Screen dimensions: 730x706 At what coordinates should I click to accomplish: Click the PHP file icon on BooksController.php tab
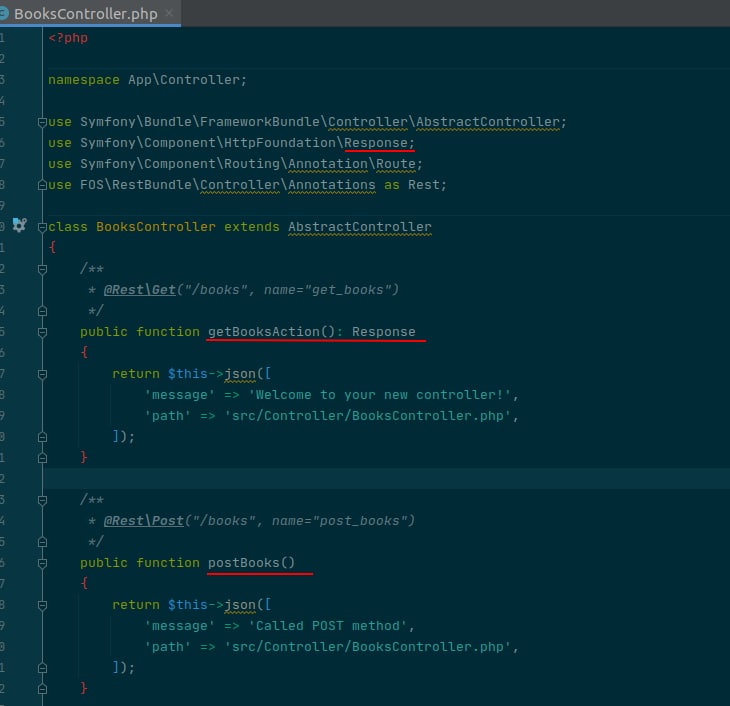coord(4,14)
